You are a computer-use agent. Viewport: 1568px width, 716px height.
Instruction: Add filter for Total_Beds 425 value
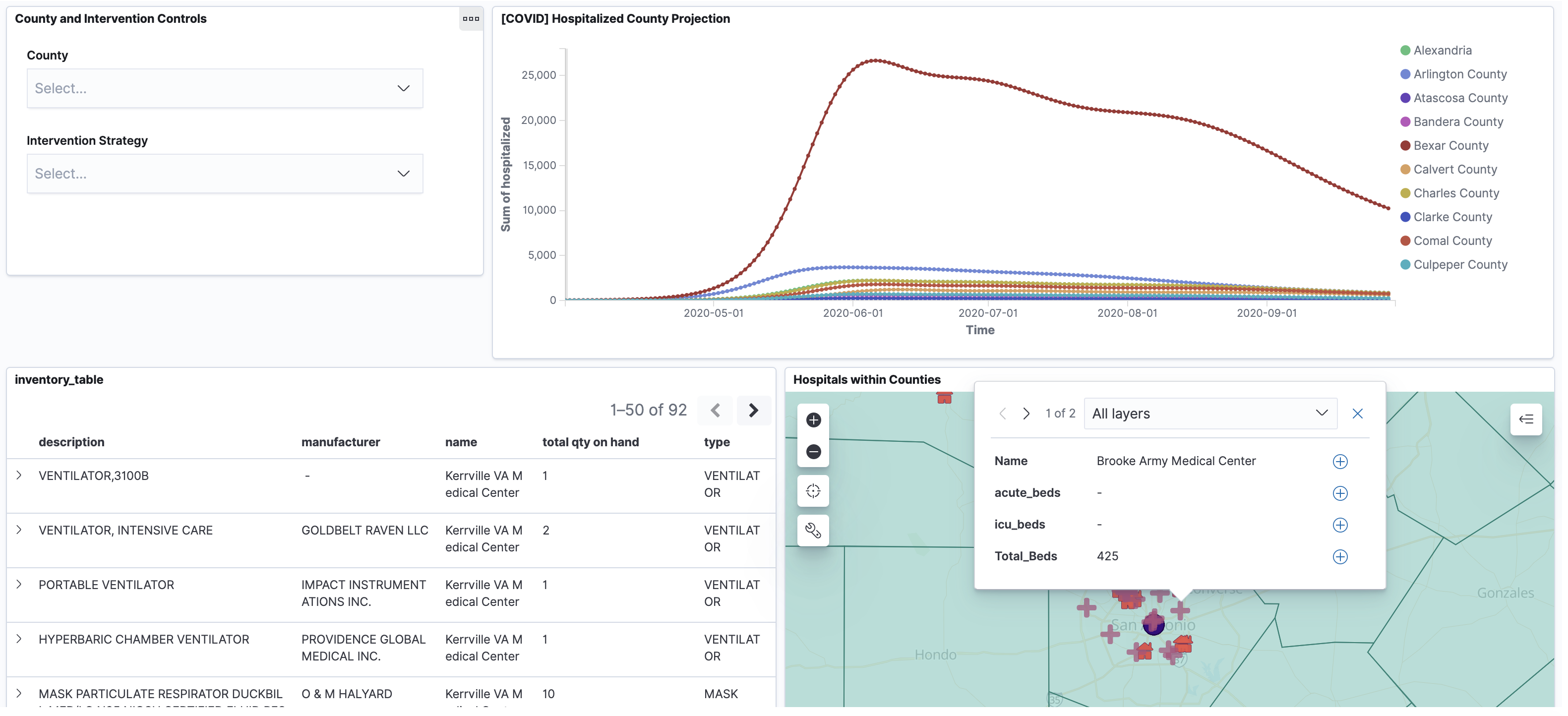(1340, 557)
